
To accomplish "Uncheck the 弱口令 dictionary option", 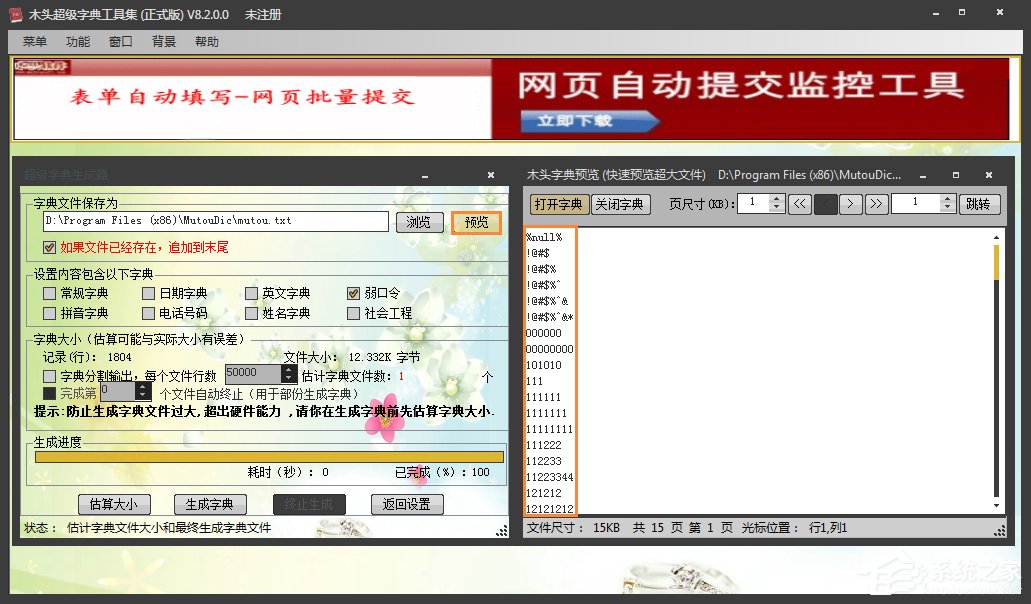I will click(x=355, y=292).
